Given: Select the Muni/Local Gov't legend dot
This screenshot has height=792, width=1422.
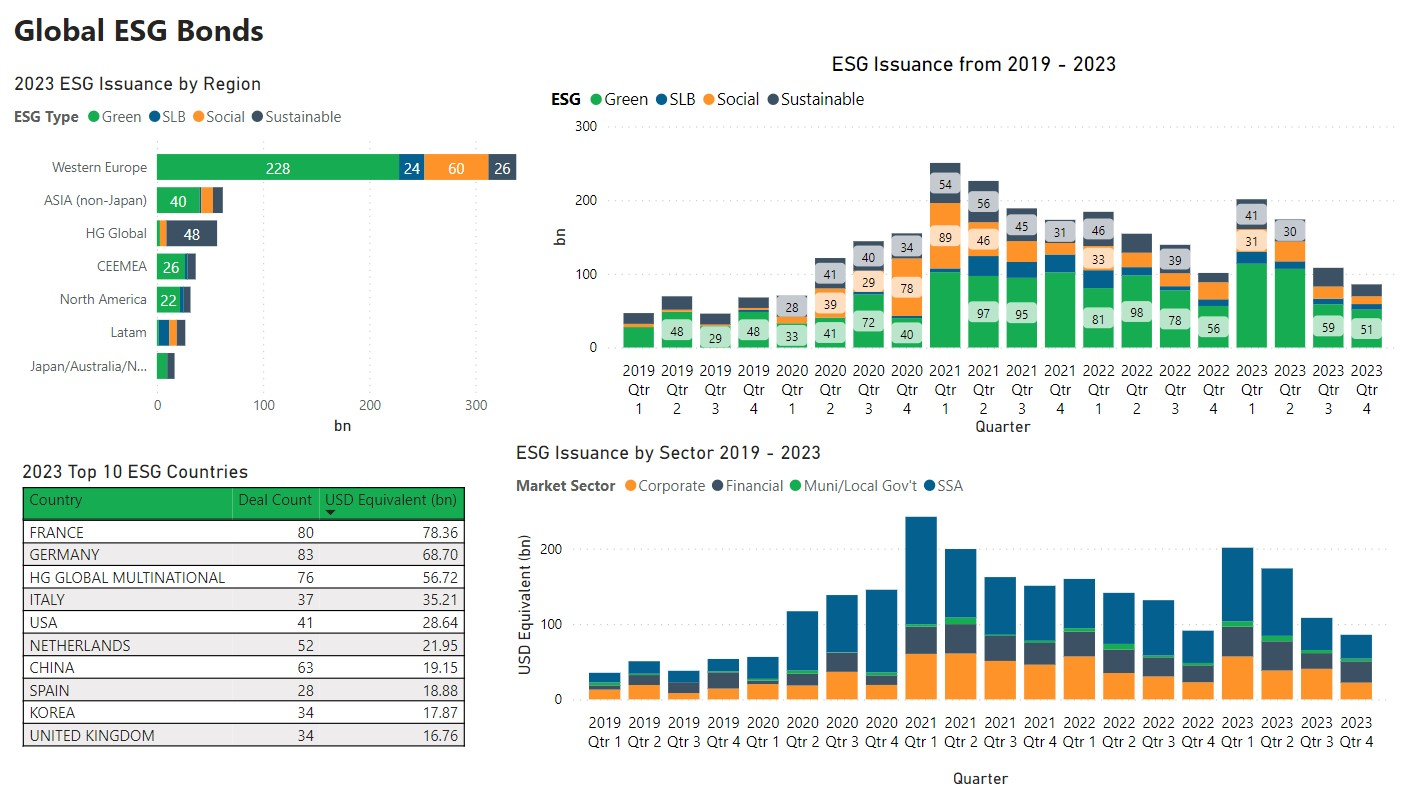Looking at the screenshot, I should point(795,486).
